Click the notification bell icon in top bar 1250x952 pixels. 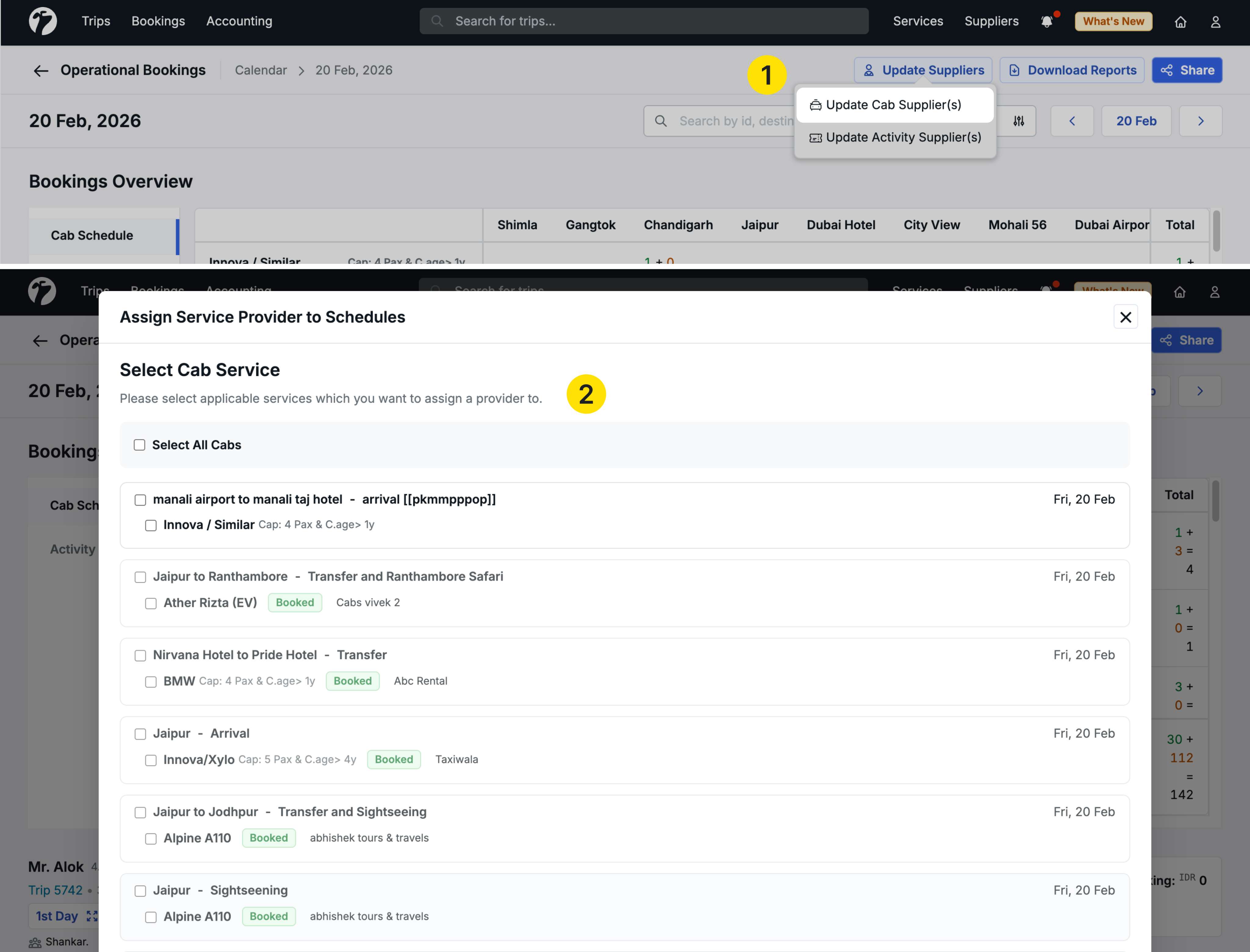pyautogui.click(x=1046, y=22)
